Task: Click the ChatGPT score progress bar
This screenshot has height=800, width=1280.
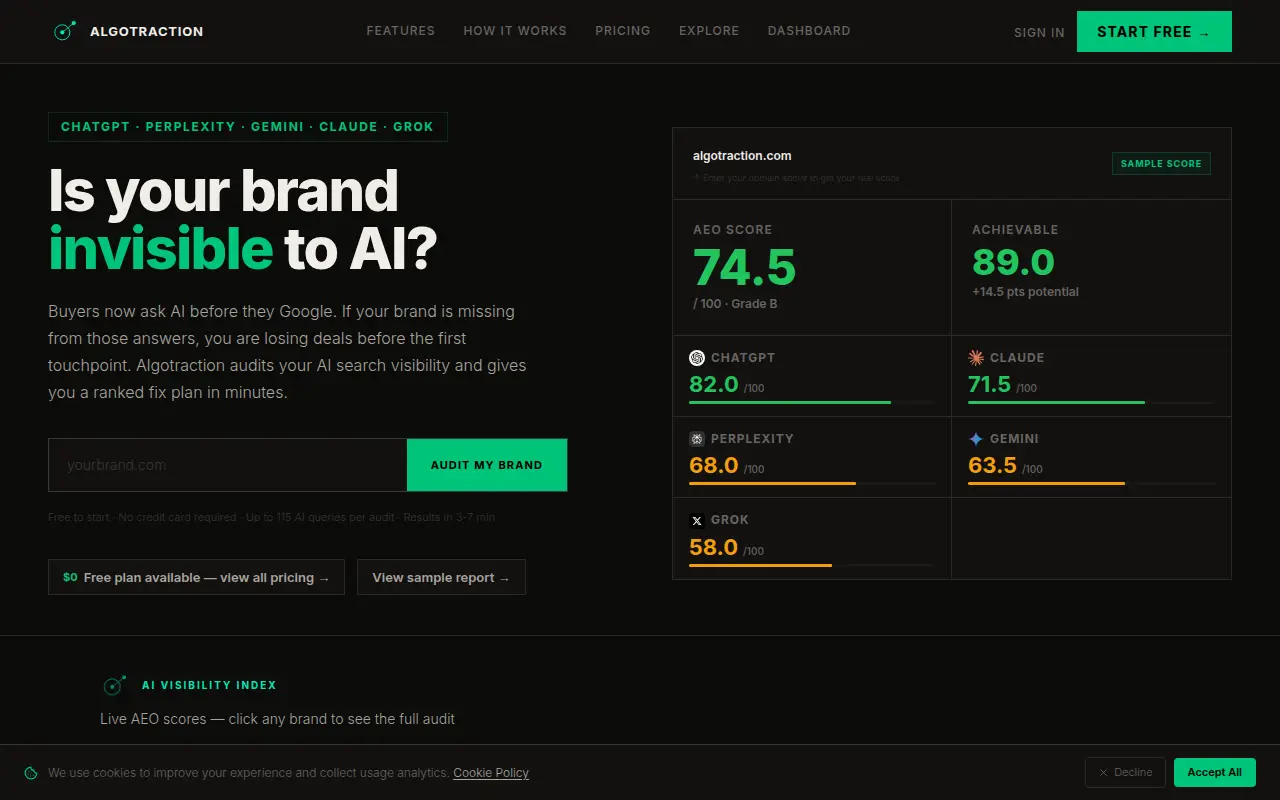Action: coord(812,402)
